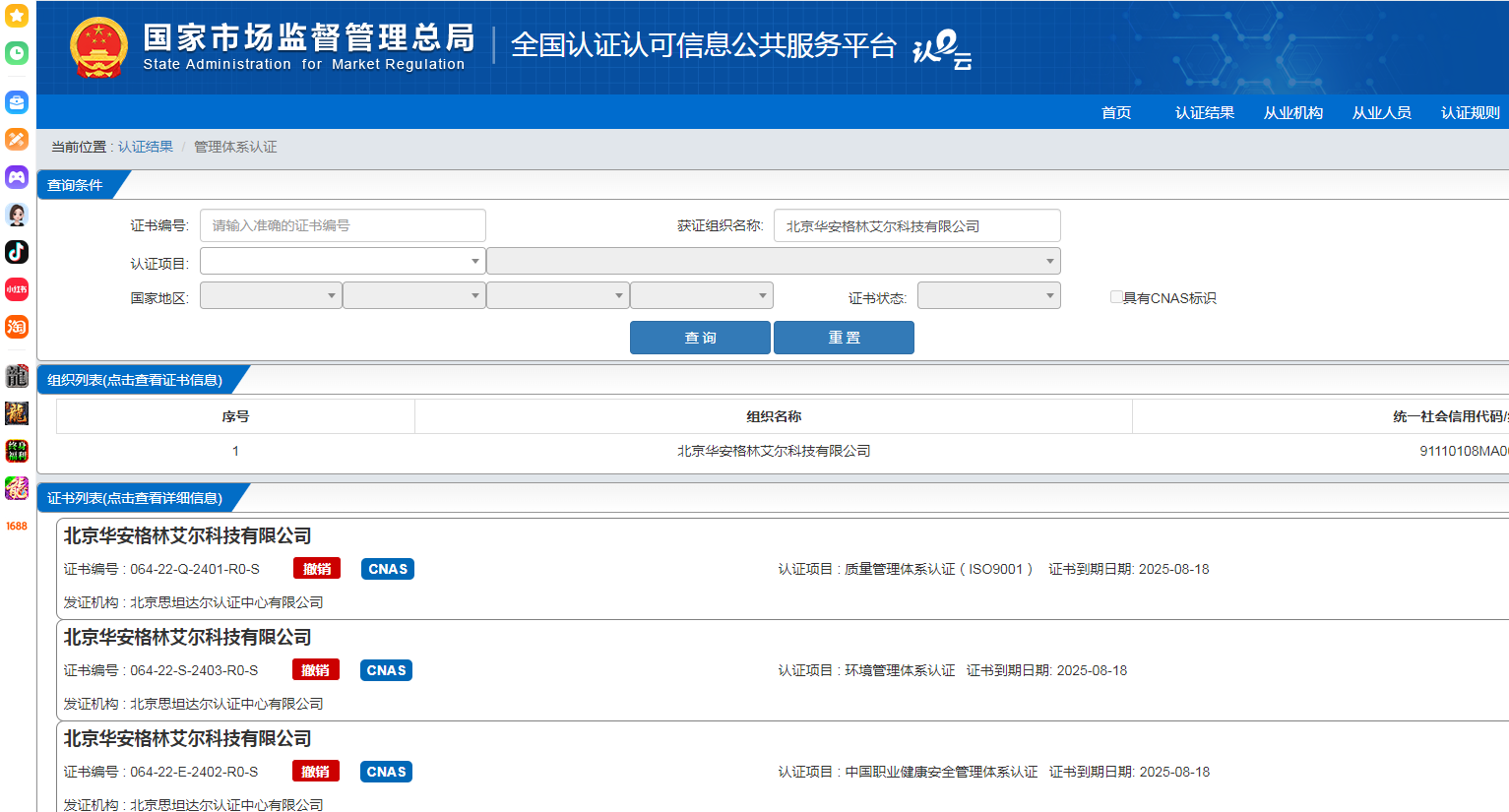
Task: Focus the 证书编号 input field
Action: (343, 225)
